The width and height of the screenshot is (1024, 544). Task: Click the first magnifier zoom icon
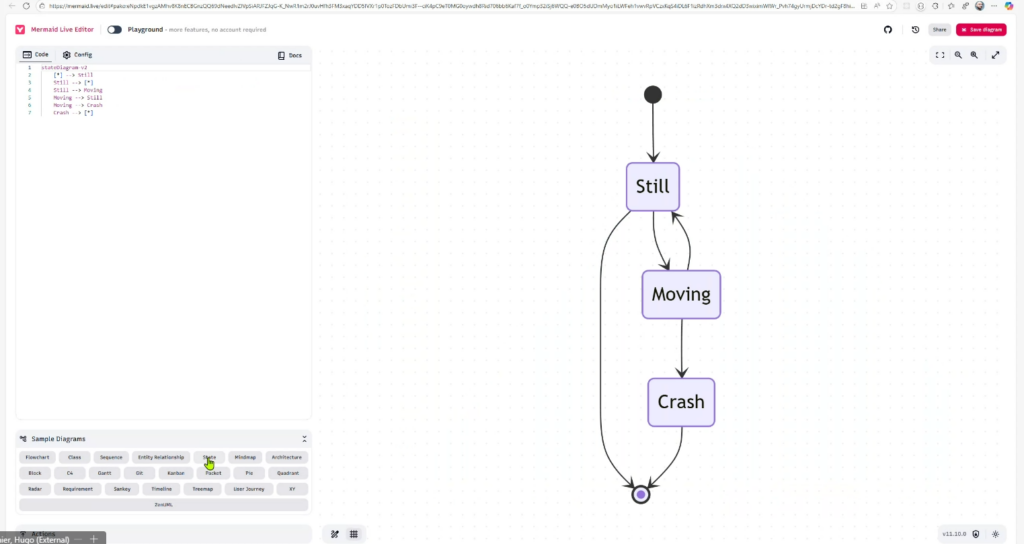[x=958, y=55]
